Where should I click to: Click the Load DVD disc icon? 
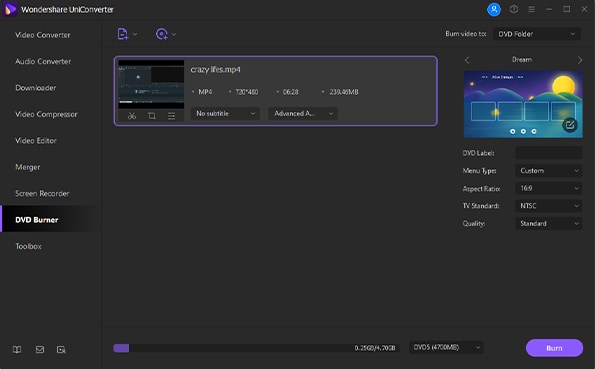(162, 34)
